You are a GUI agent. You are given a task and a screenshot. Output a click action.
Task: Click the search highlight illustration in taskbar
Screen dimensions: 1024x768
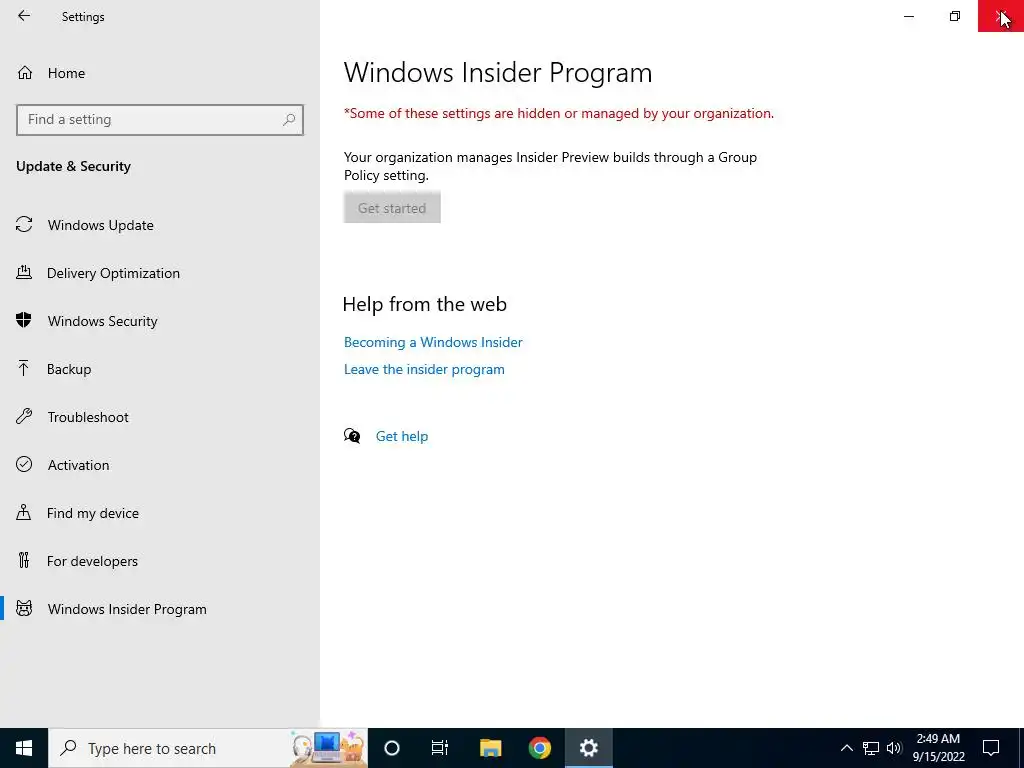click(328, 748)
